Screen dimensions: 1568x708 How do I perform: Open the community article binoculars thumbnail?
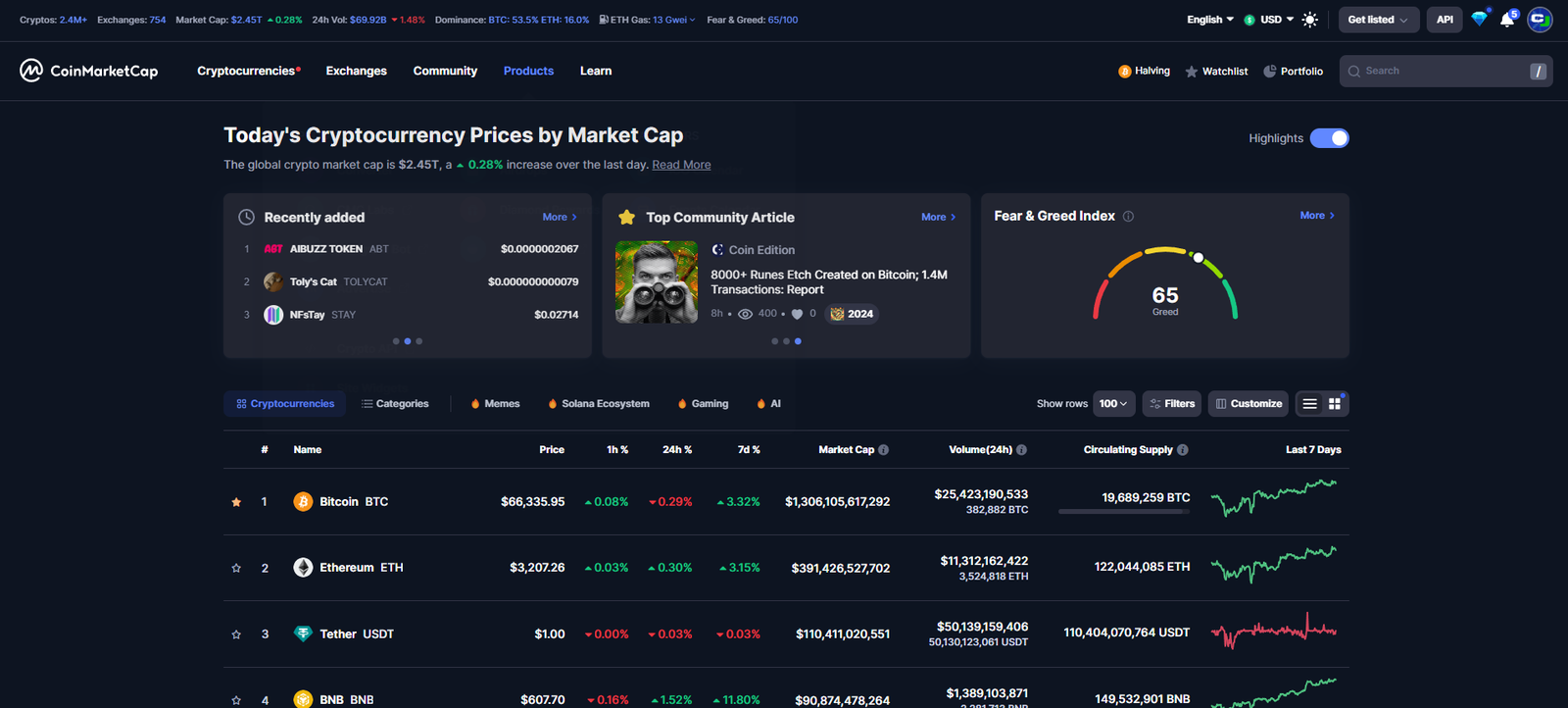click(657, 282)
